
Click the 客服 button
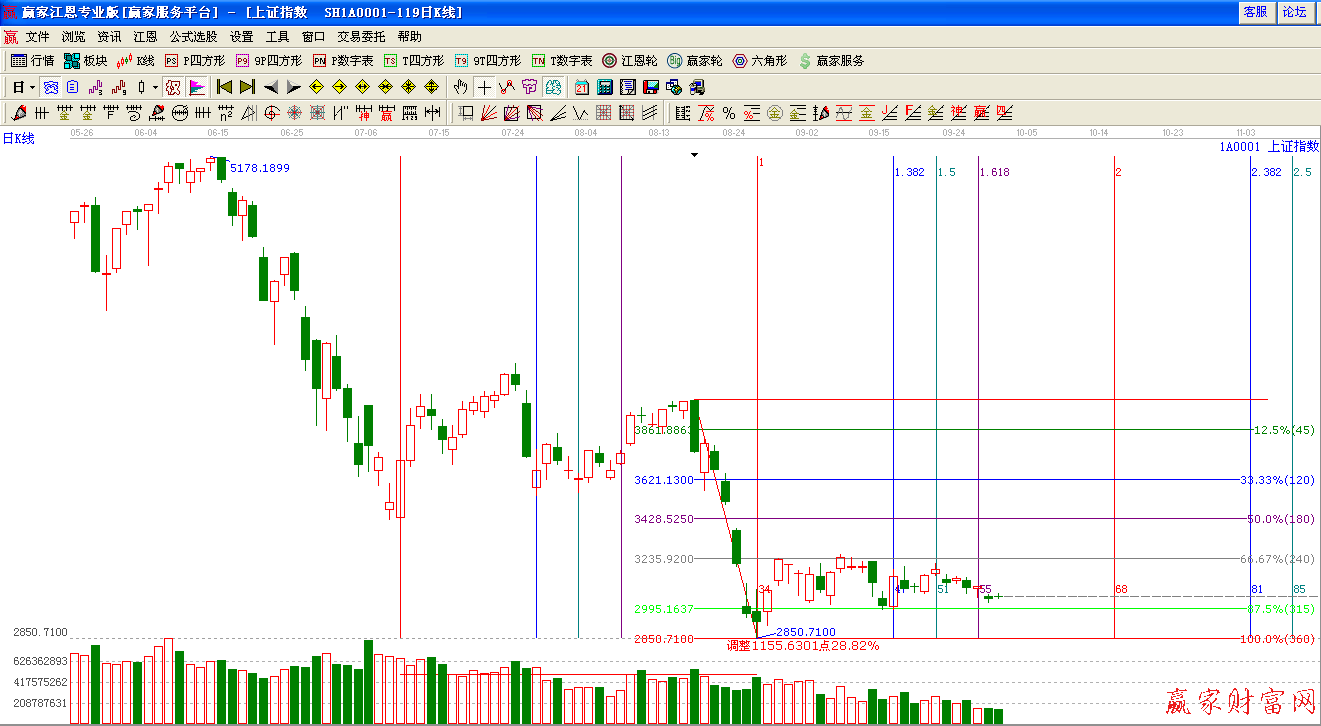pos(1255,12)
